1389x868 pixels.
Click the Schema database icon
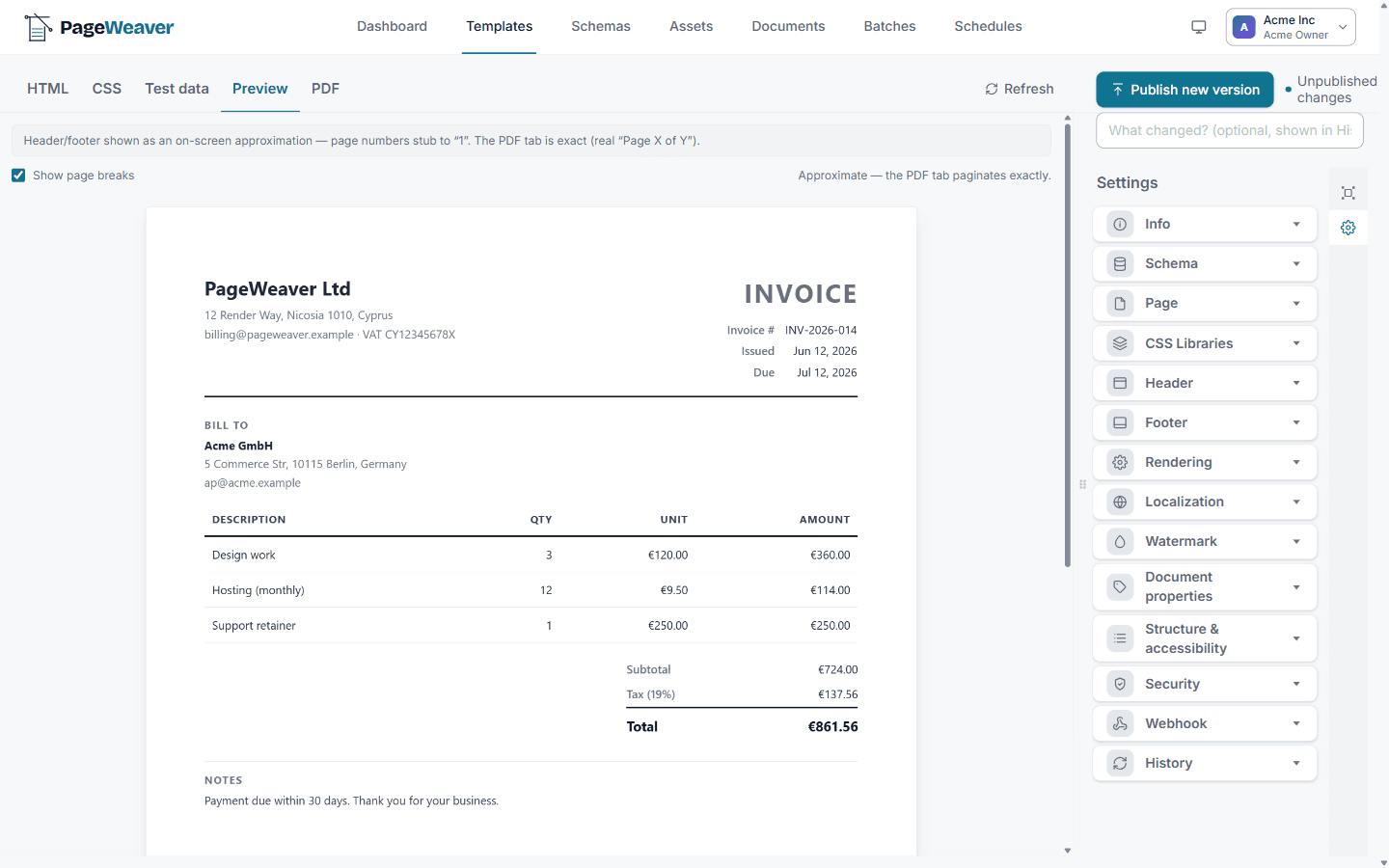(x=1120, y=263)
